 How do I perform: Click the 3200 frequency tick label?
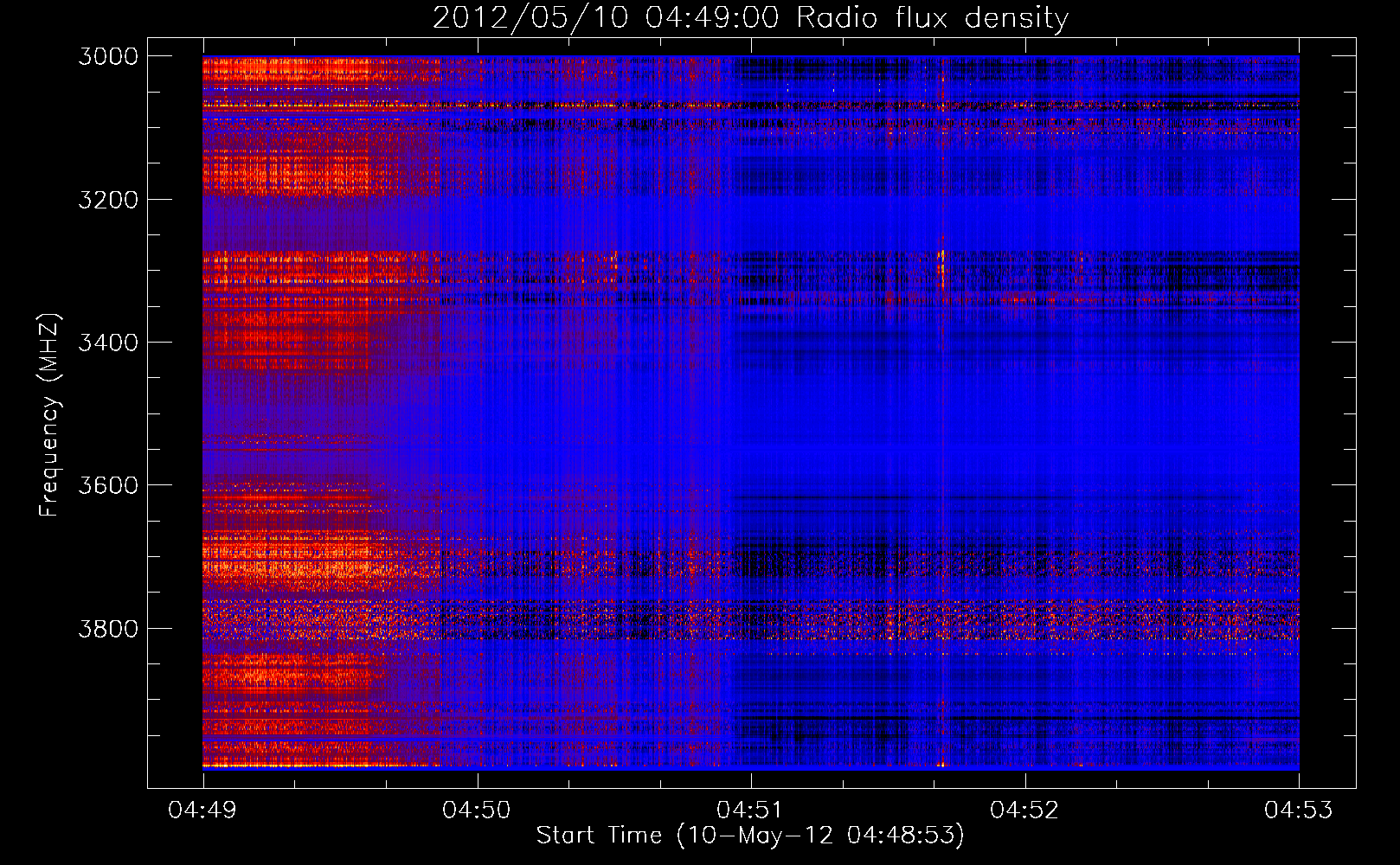click(x=108, y=200)
